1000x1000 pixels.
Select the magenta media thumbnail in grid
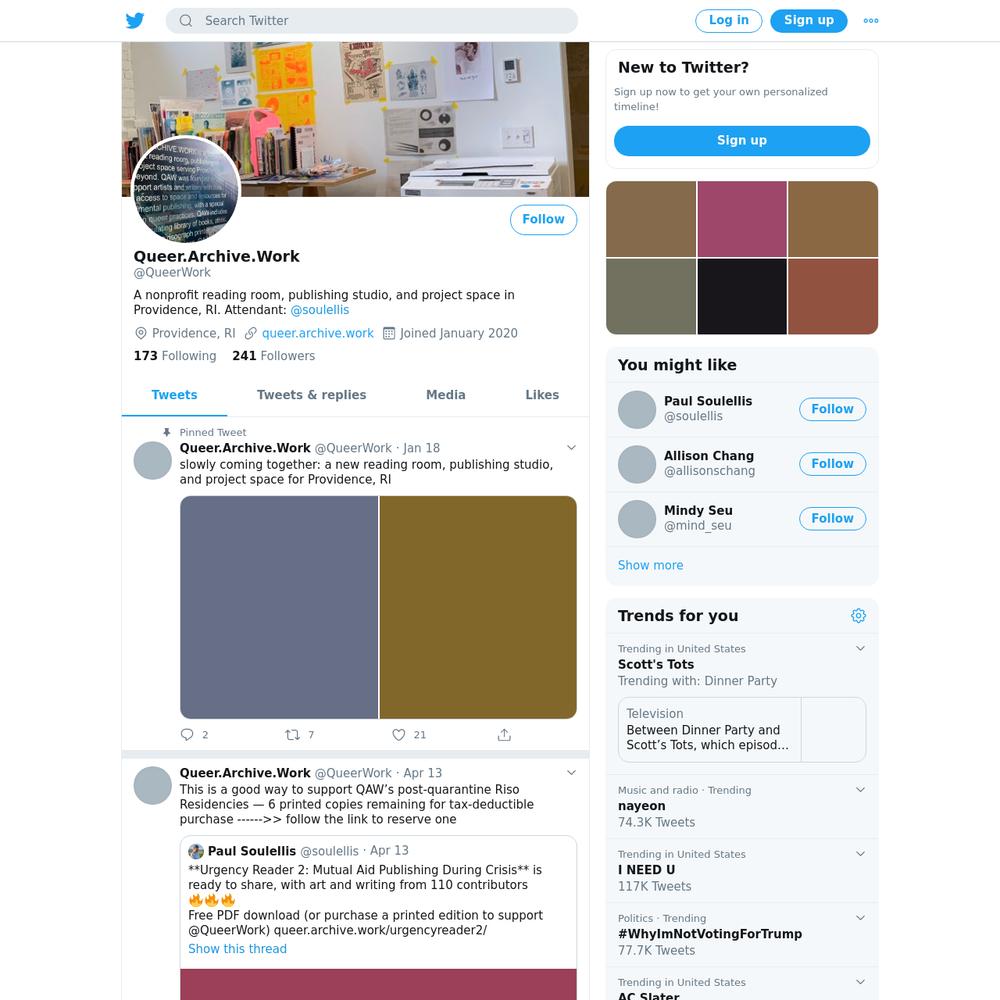(742, 219)
